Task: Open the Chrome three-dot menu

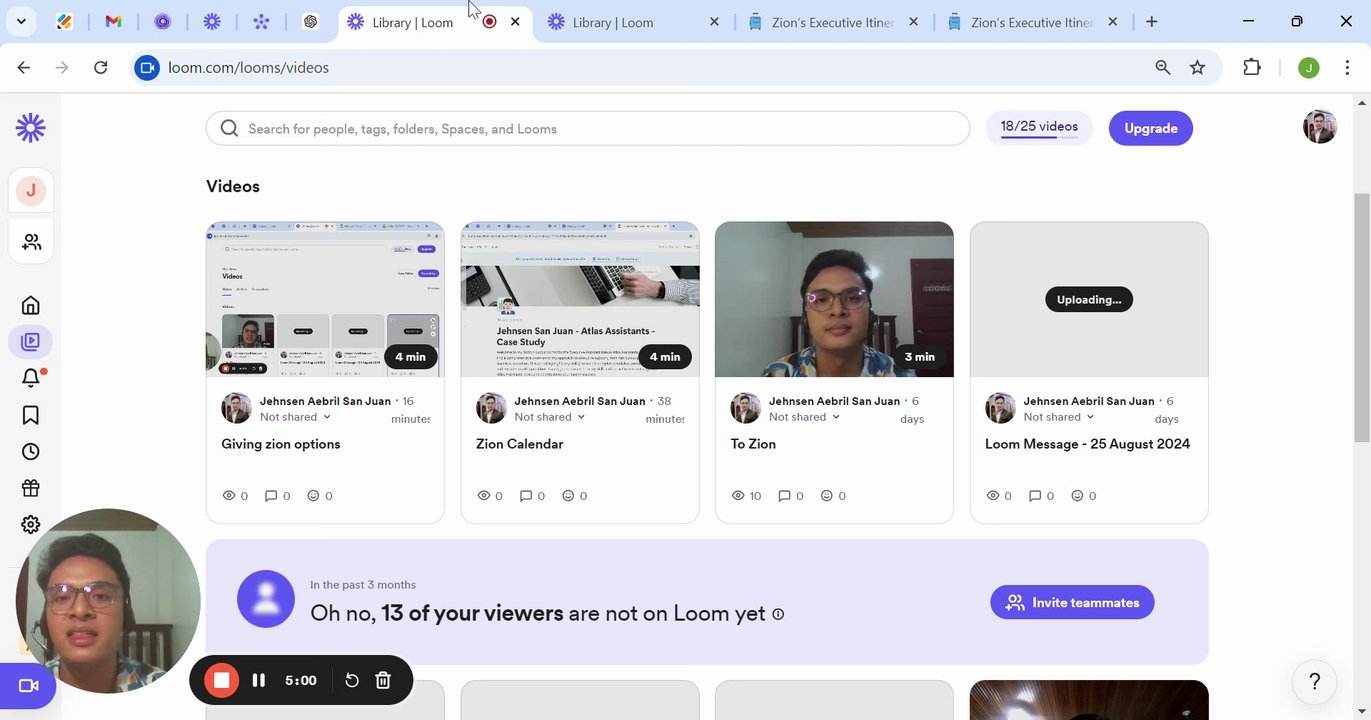Action: tap(1347, 68)
